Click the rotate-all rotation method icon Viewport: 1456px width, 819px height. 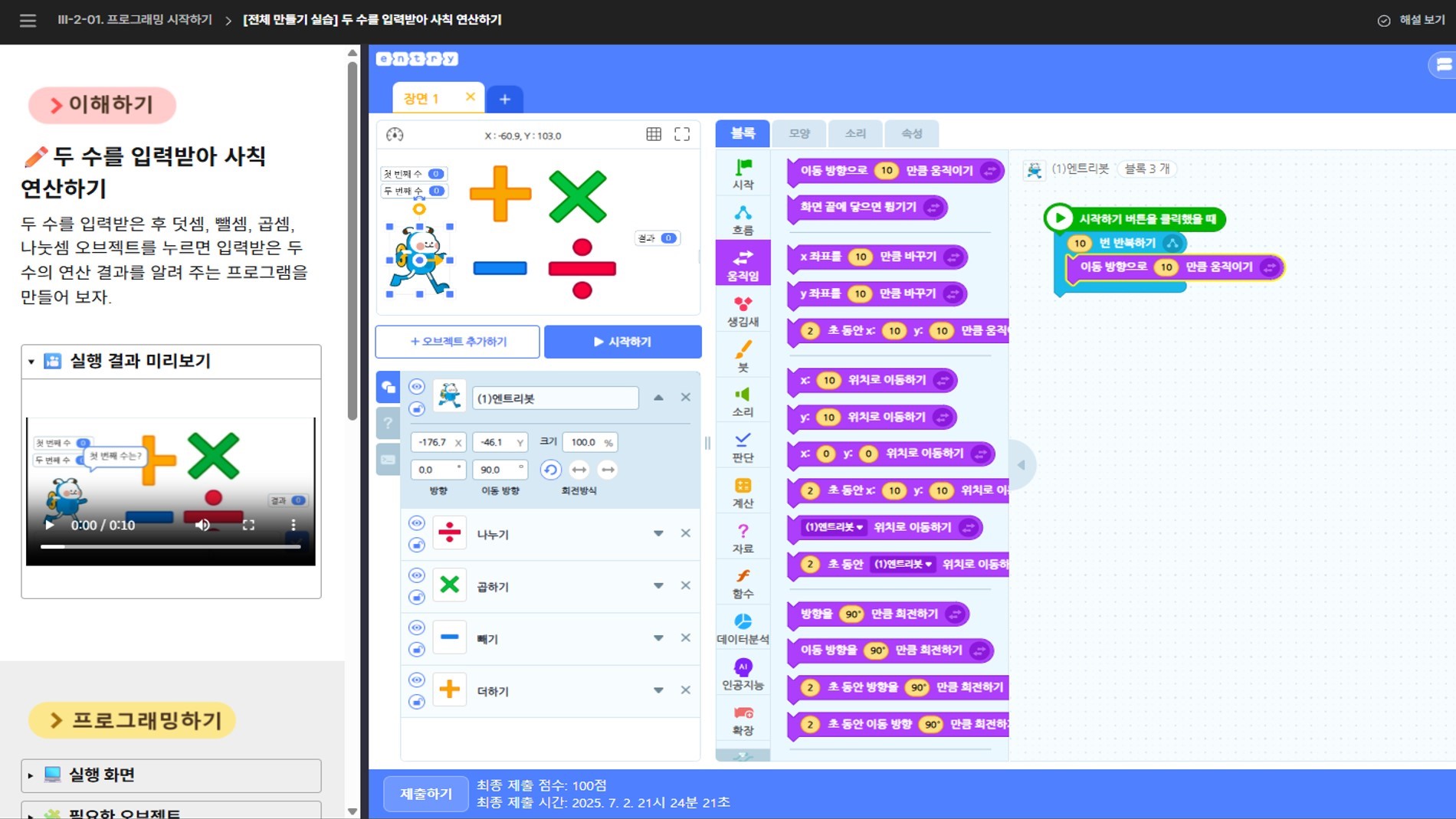coord(550,470)
